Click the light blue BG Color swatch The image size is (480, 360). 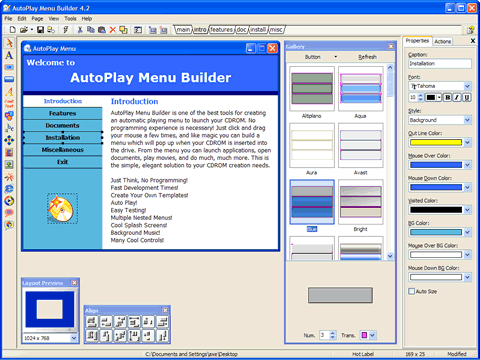[x=436, y=232]
